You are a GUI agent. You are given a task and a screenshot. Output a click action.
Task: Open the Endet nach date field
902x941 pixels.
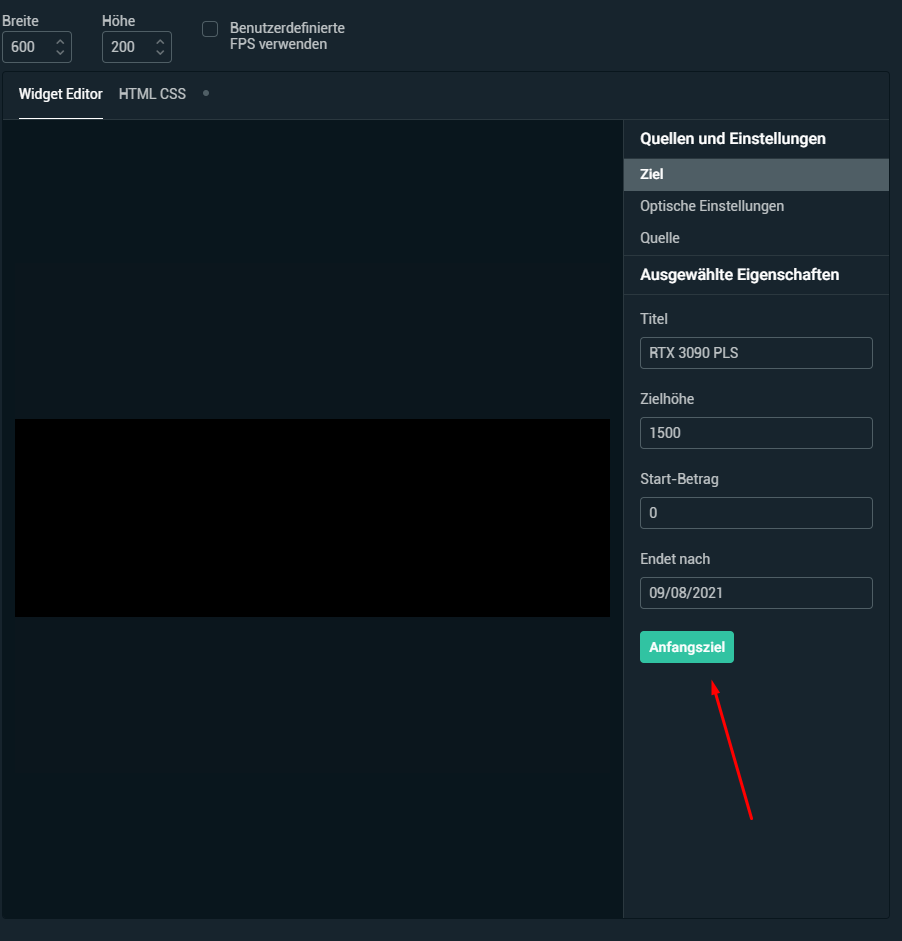[755, 593]
